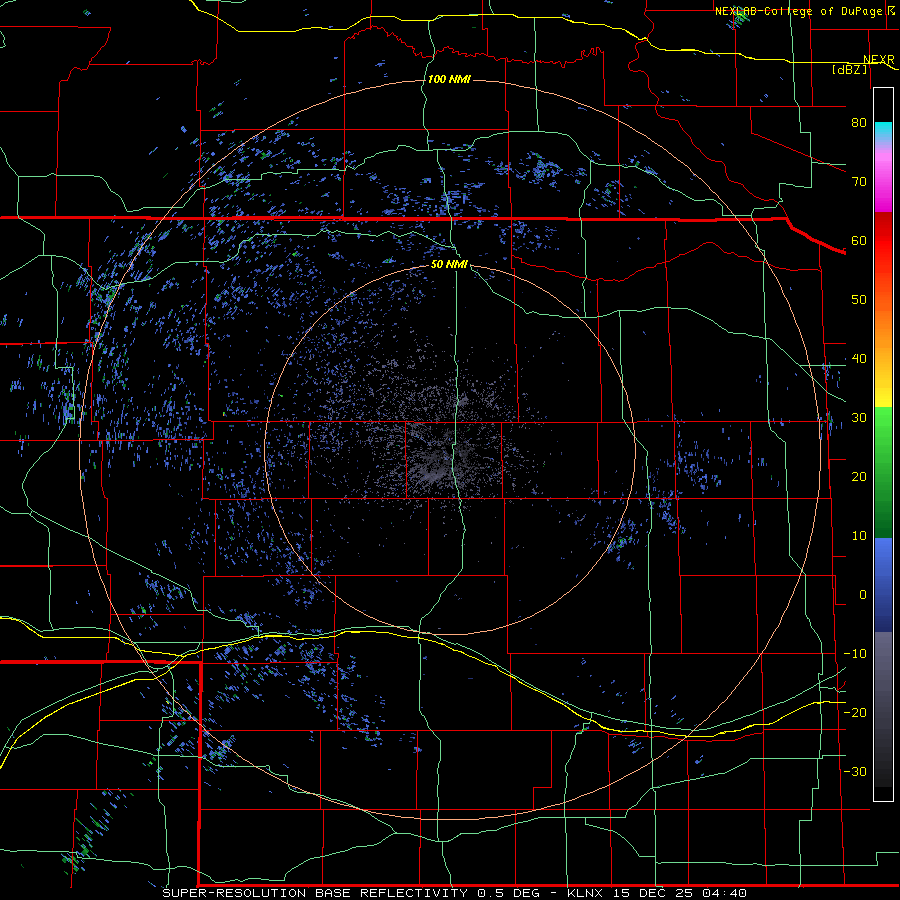Click the blue band of the reflectivity color bar
The width and height of the screenshot is (900, 900).
point(883,585)
